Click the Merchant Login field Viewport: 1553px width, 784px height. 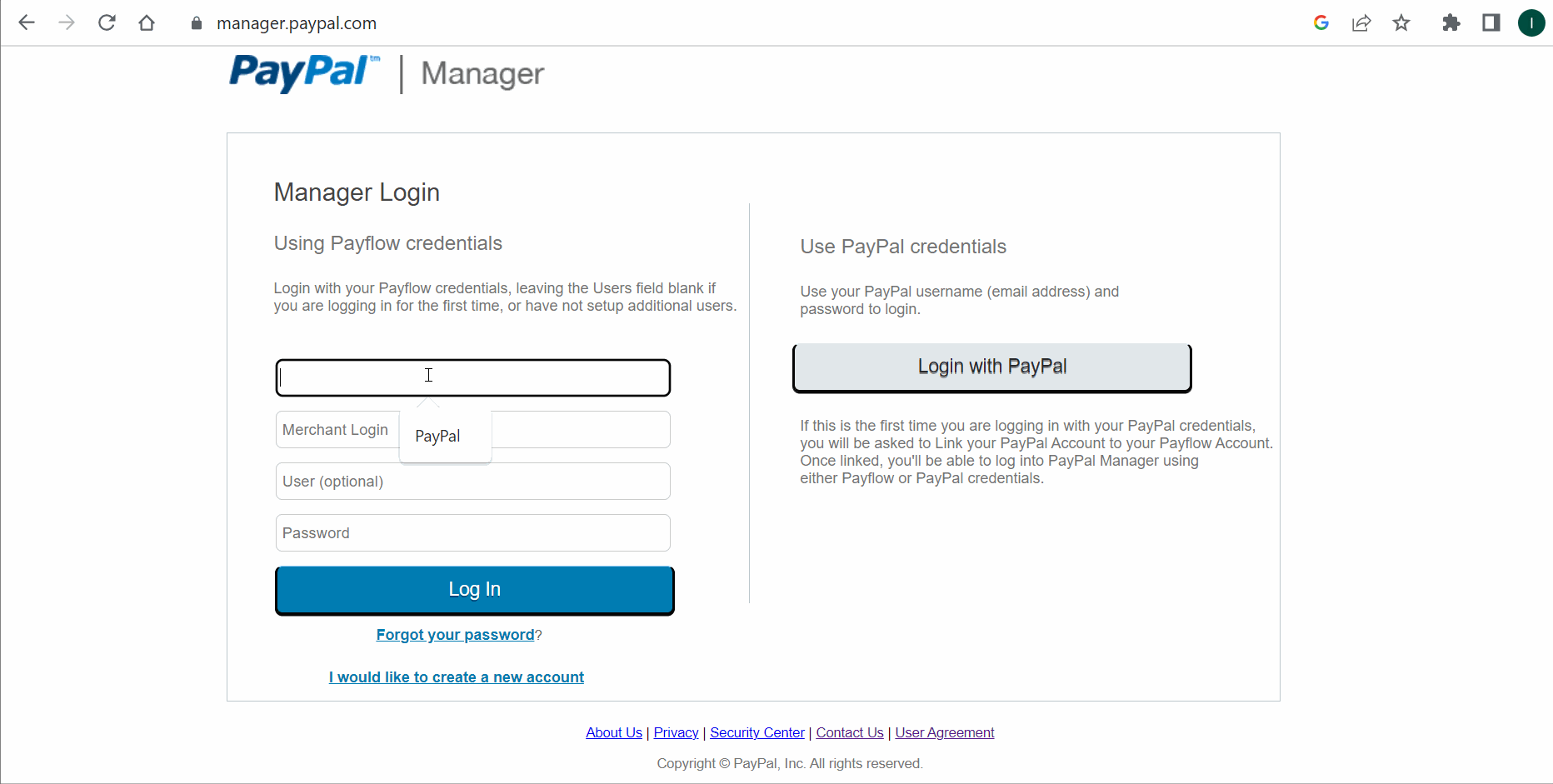pos(473,430)
